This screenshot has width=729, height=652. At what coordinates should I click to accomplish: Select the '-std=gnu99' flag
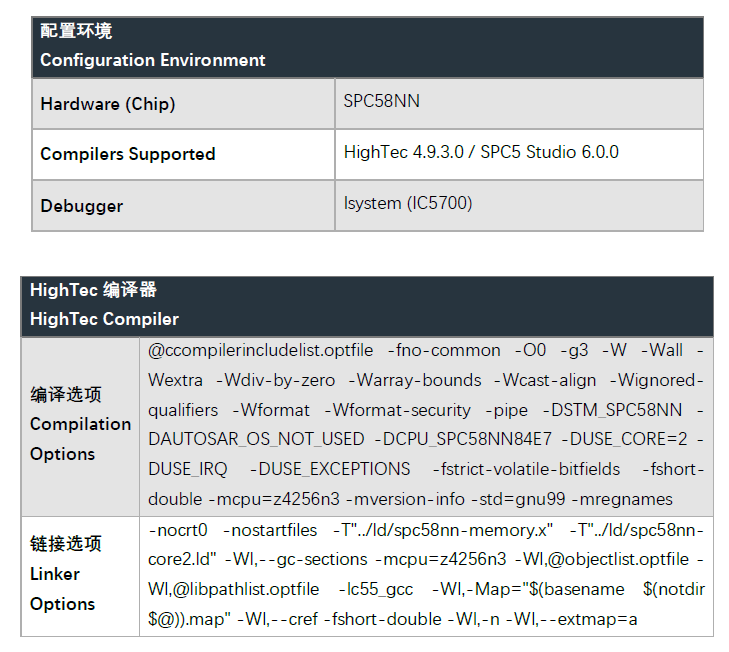coord(518,499)
